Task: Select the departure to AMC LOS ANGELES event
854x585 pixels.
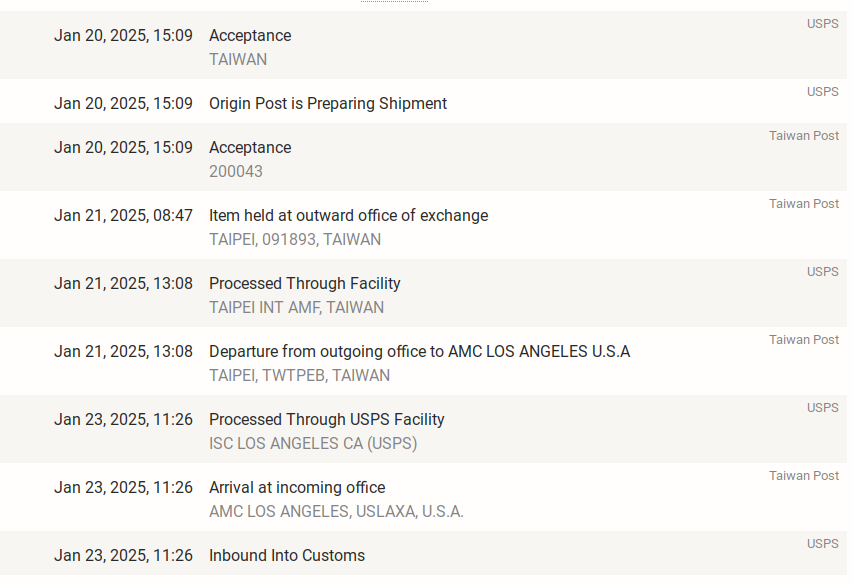Action: (x=419, y=352)
